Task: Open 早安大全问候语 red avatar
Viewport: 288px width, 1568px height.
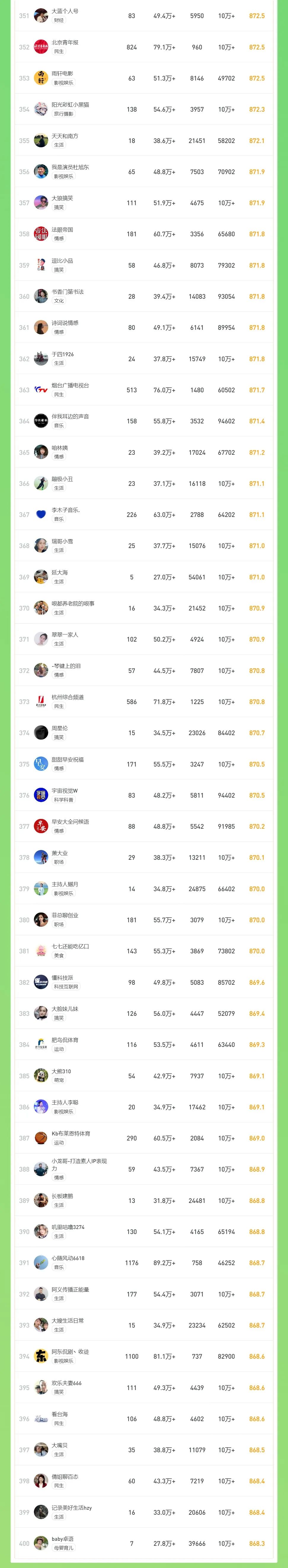Action: [x=41, y=826]
